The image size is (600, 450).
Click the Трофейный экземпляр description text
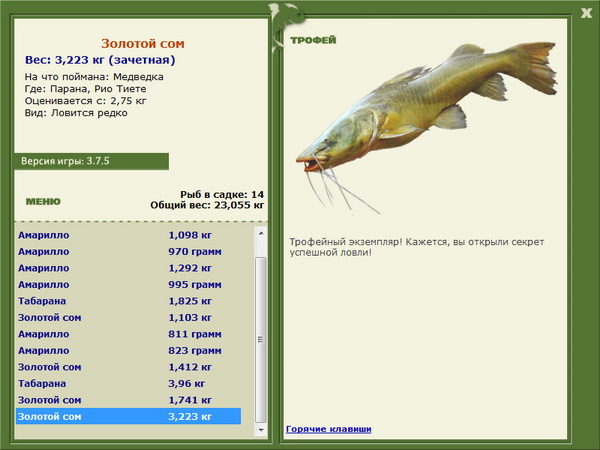coord(417,247)
